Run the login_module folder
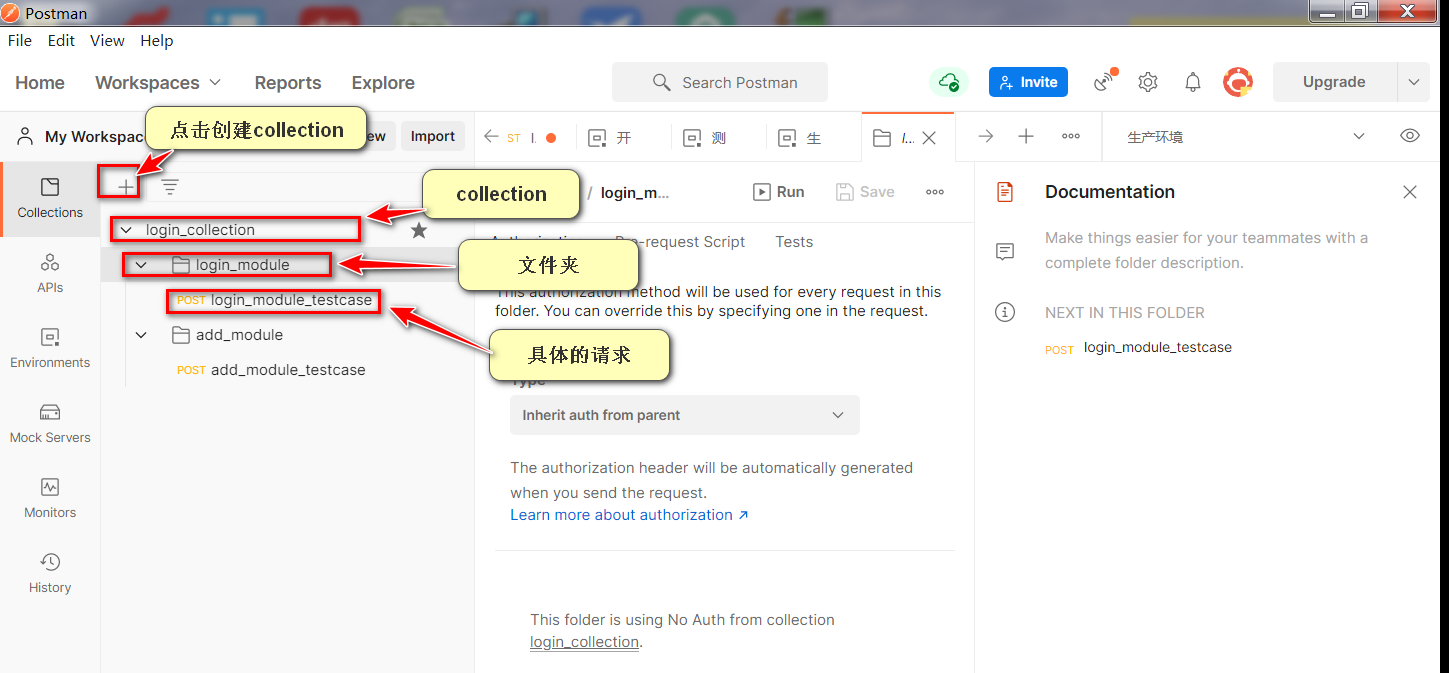This screenshot has width=1449, height=673. [x=779, y=192]
